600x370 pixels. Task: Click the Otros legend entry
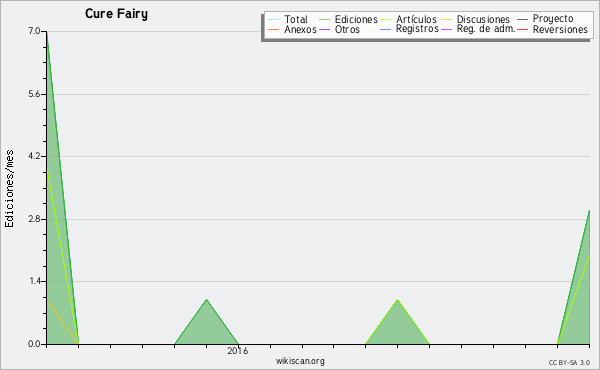339,29
